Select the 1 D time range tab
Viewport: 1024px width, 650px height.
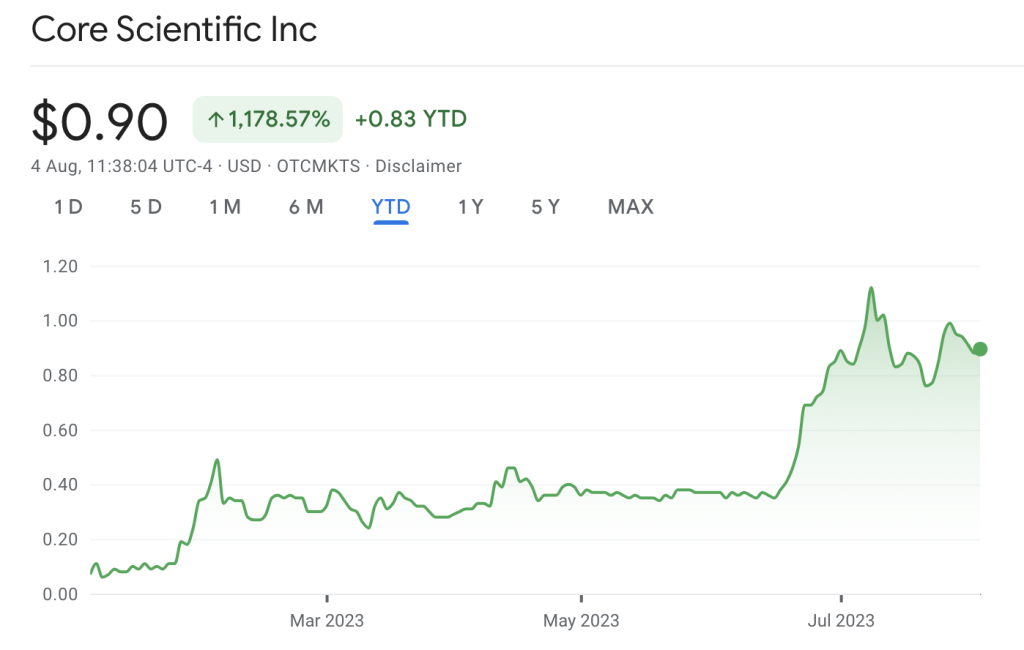click(68, 207)
